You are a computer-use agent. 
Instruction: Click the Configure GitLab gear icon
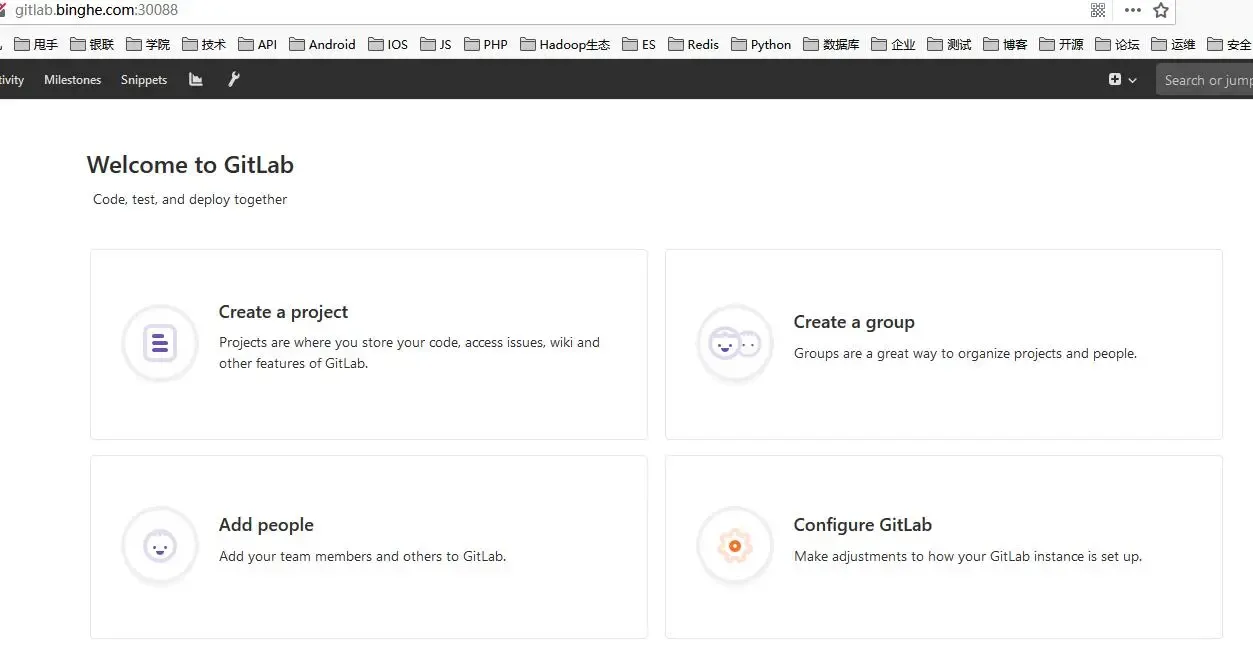point(735,546)
